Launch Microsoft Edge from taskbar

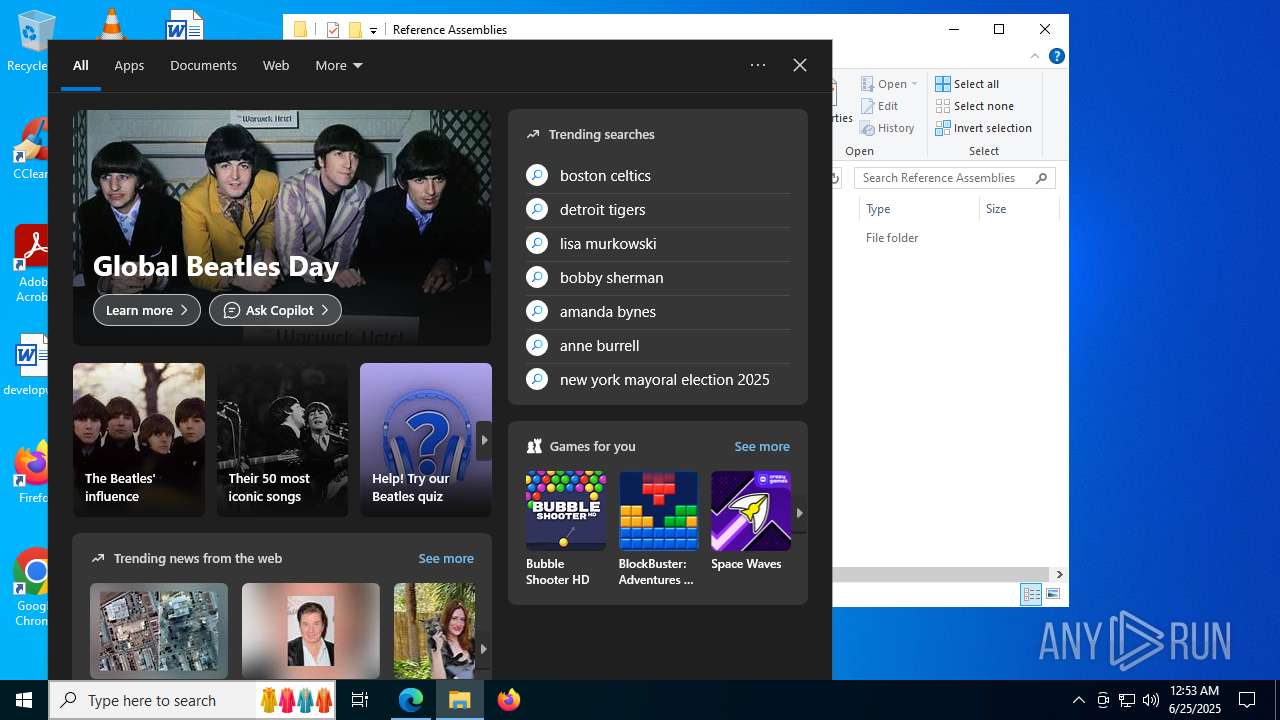click(411, 700)
